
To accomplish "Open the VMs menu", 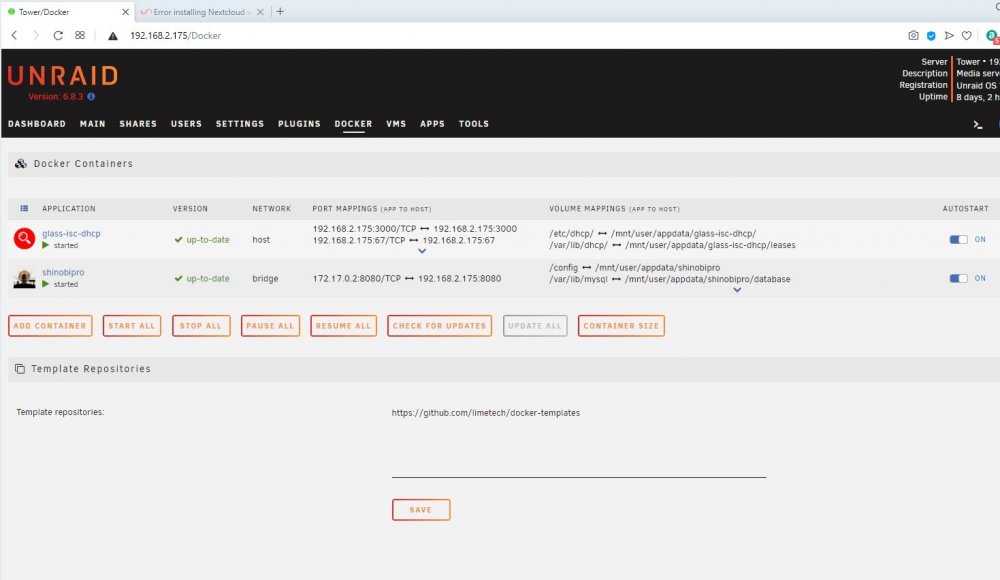I will click(x=396, y=124).
